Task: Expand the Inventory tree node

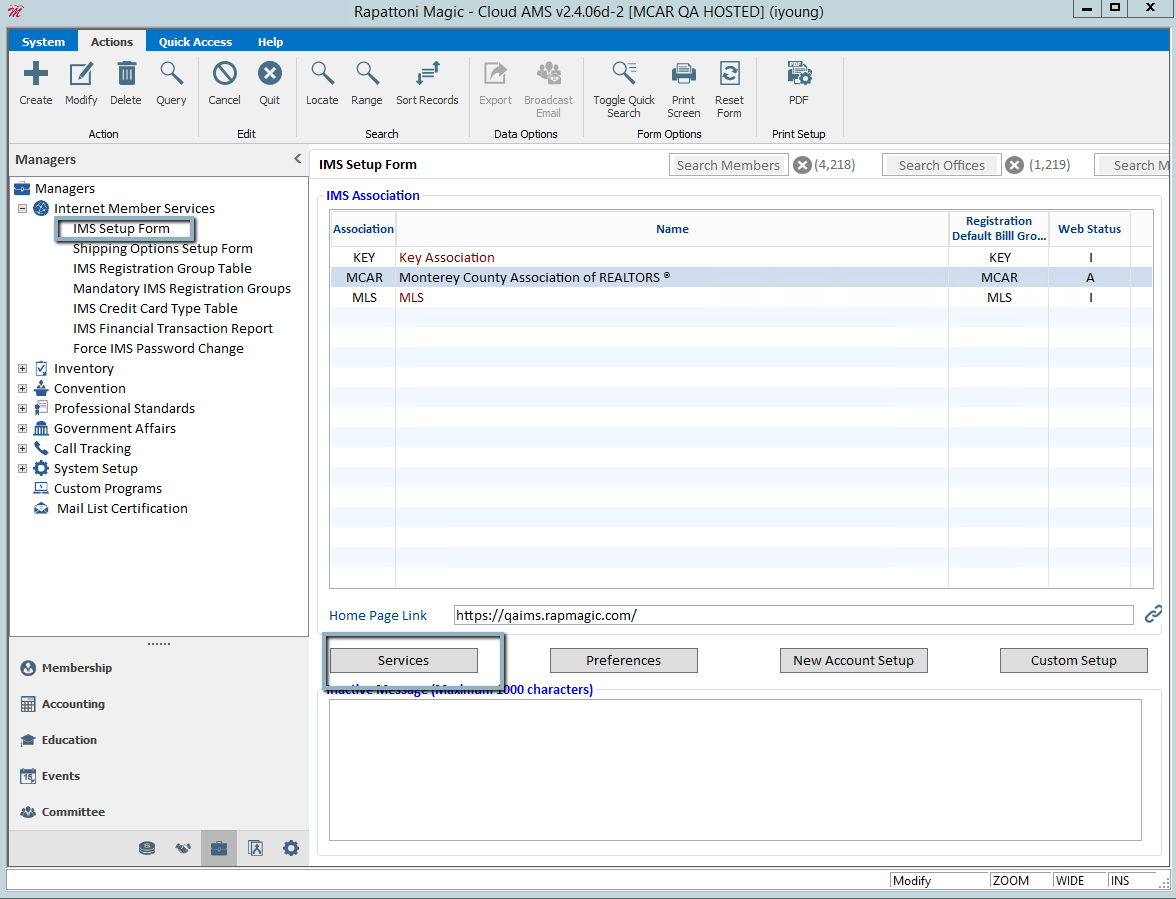Action: [x=22, y=368]
